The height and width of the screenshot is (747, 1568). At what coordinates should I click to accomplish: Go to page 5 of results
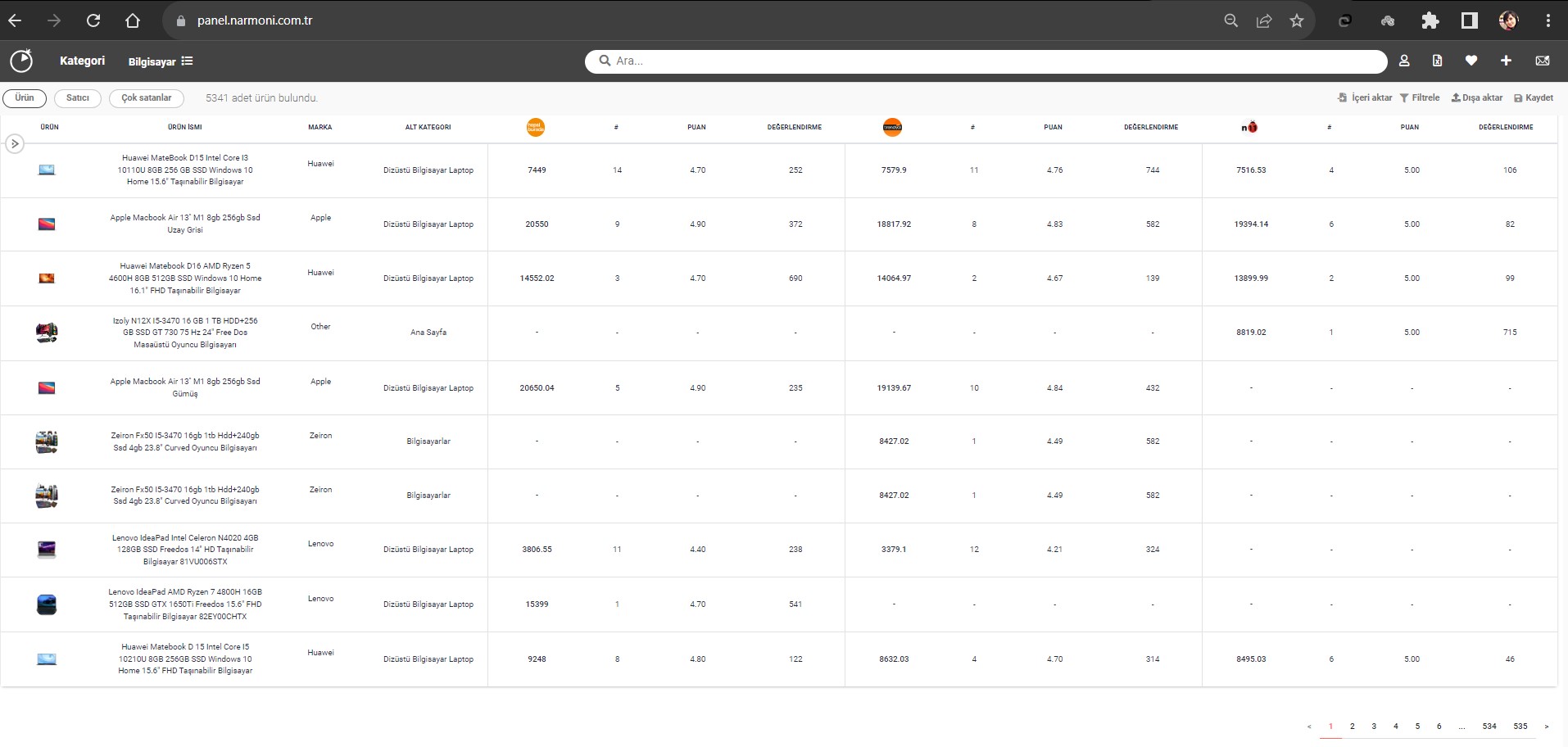(1417, 727)
